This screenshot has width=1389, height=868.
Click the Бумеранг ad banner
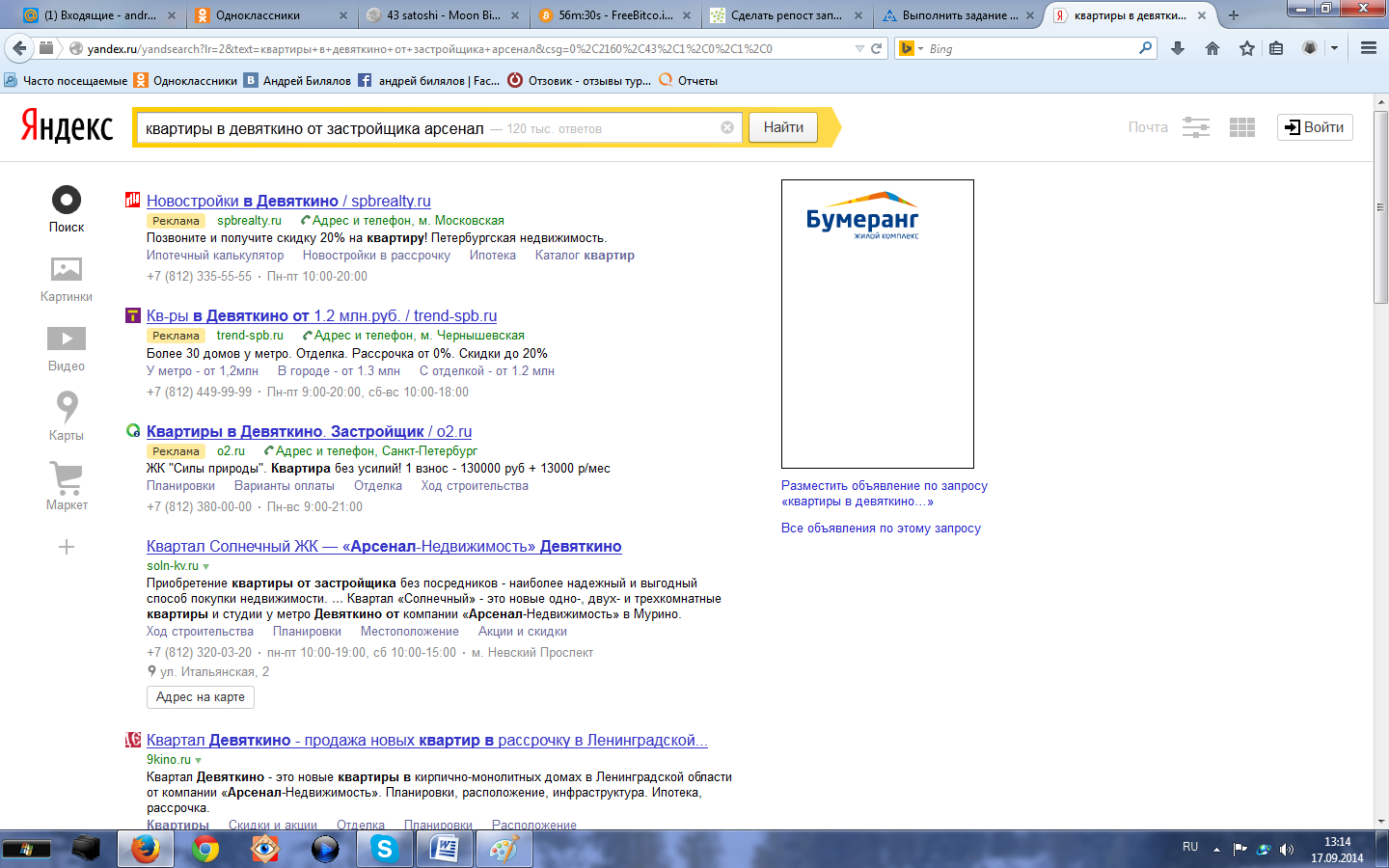point(878,324)
